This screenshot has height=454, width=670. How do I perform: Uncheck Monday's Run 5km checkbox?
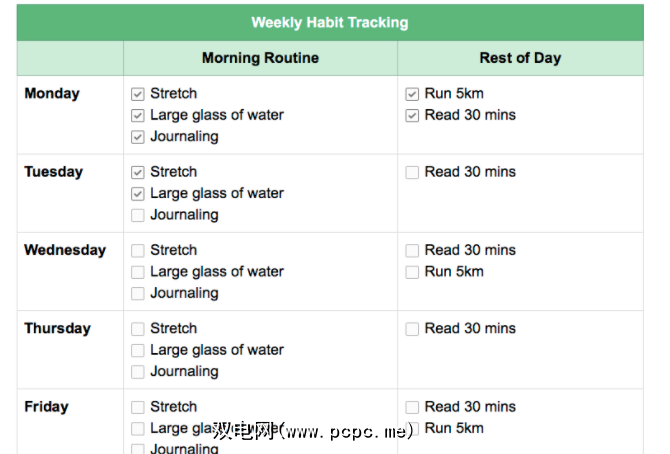coord(412,94)
